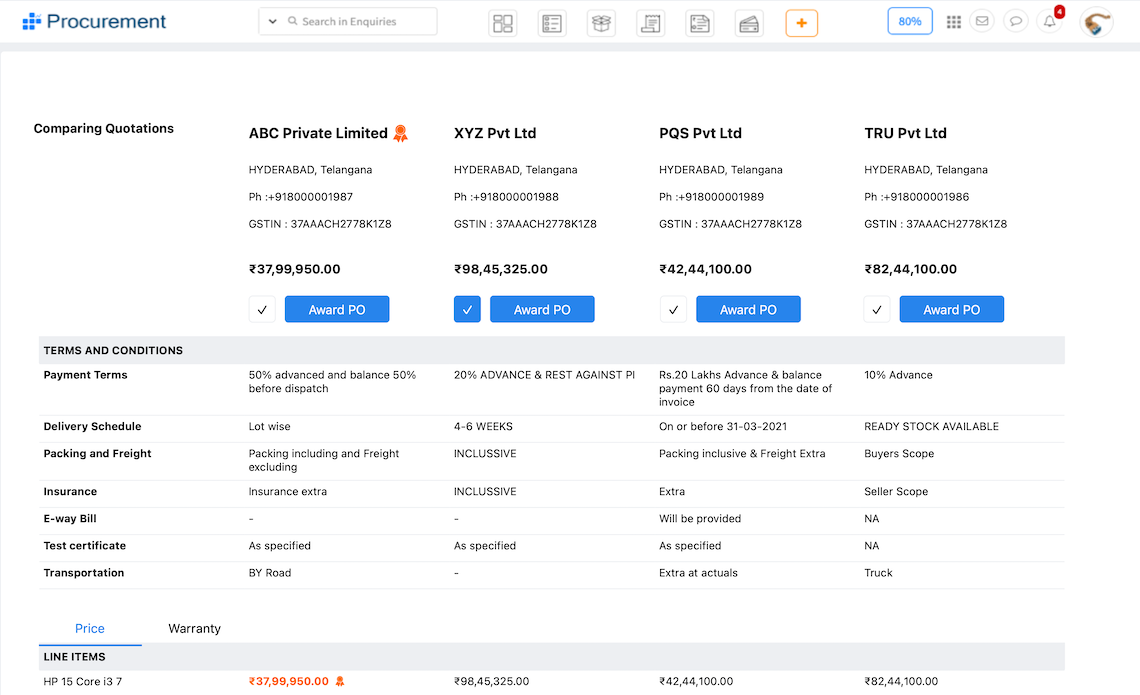The image size is (1140, 695).
Task: Open the receipt icon in toolbar
Action: pos(651,23)
